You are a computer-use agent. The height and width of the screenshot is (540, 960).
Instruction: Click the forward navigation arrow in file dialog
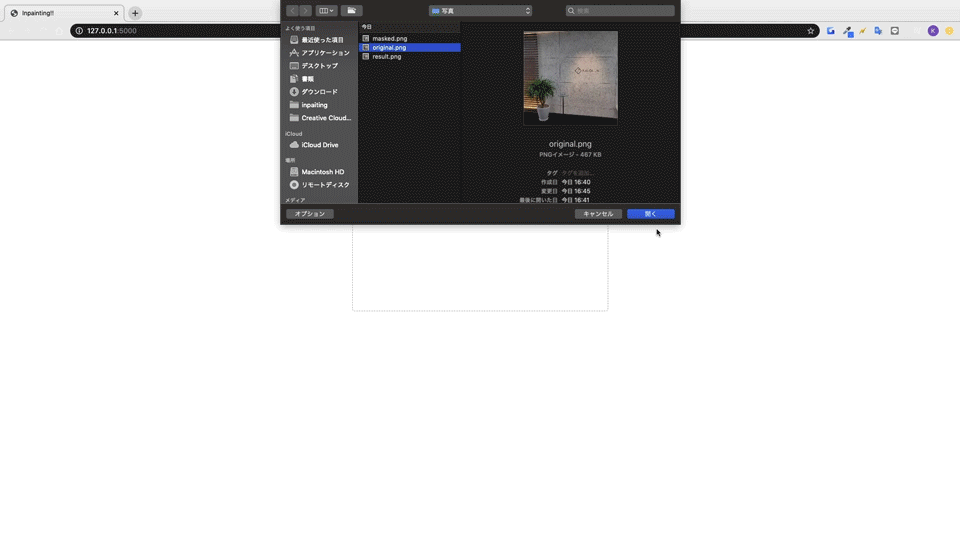[306, 11]
